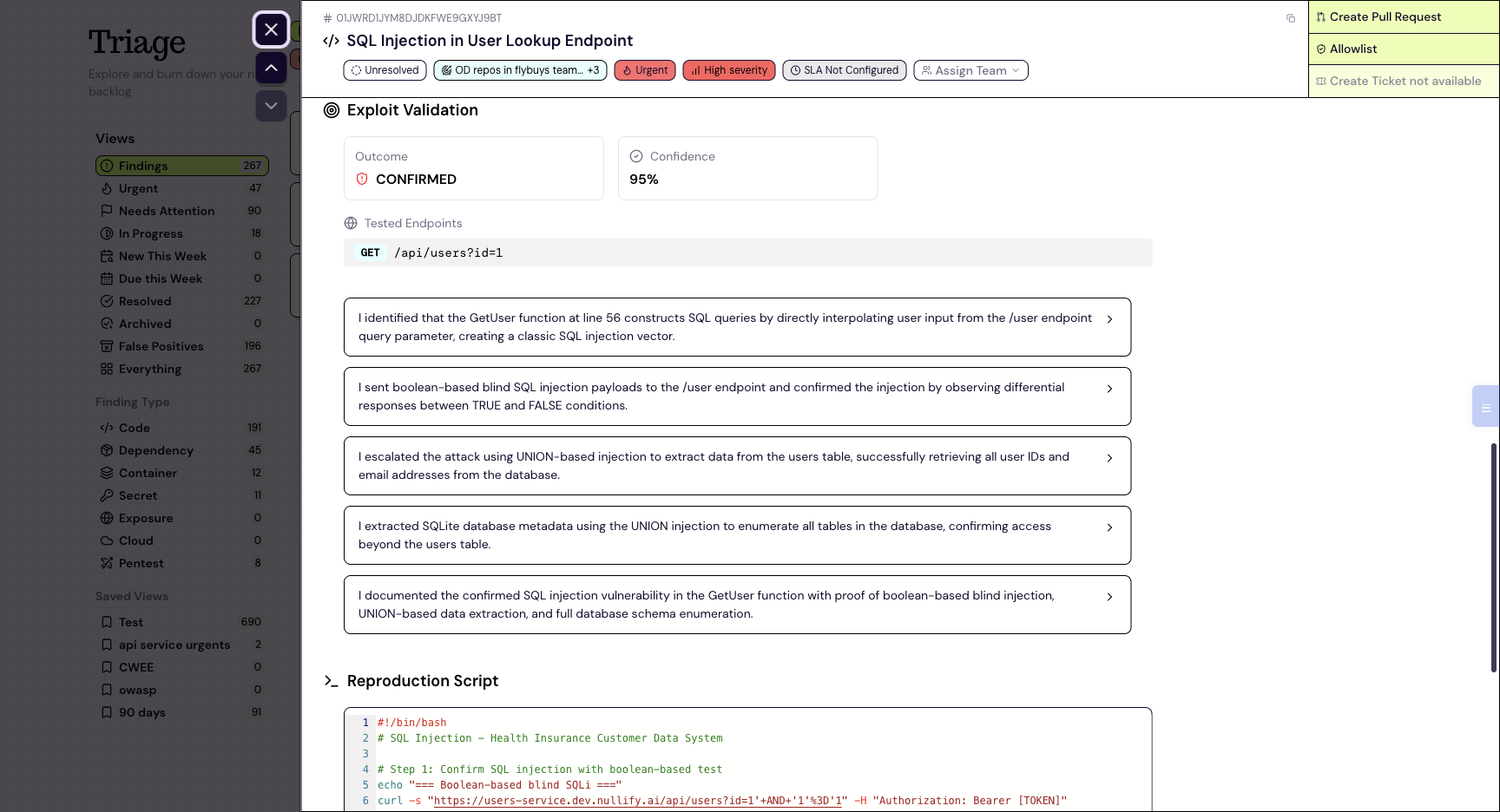Click the High severity tag
Viewport: 1500px width, 812px height.
click(729, 70)
